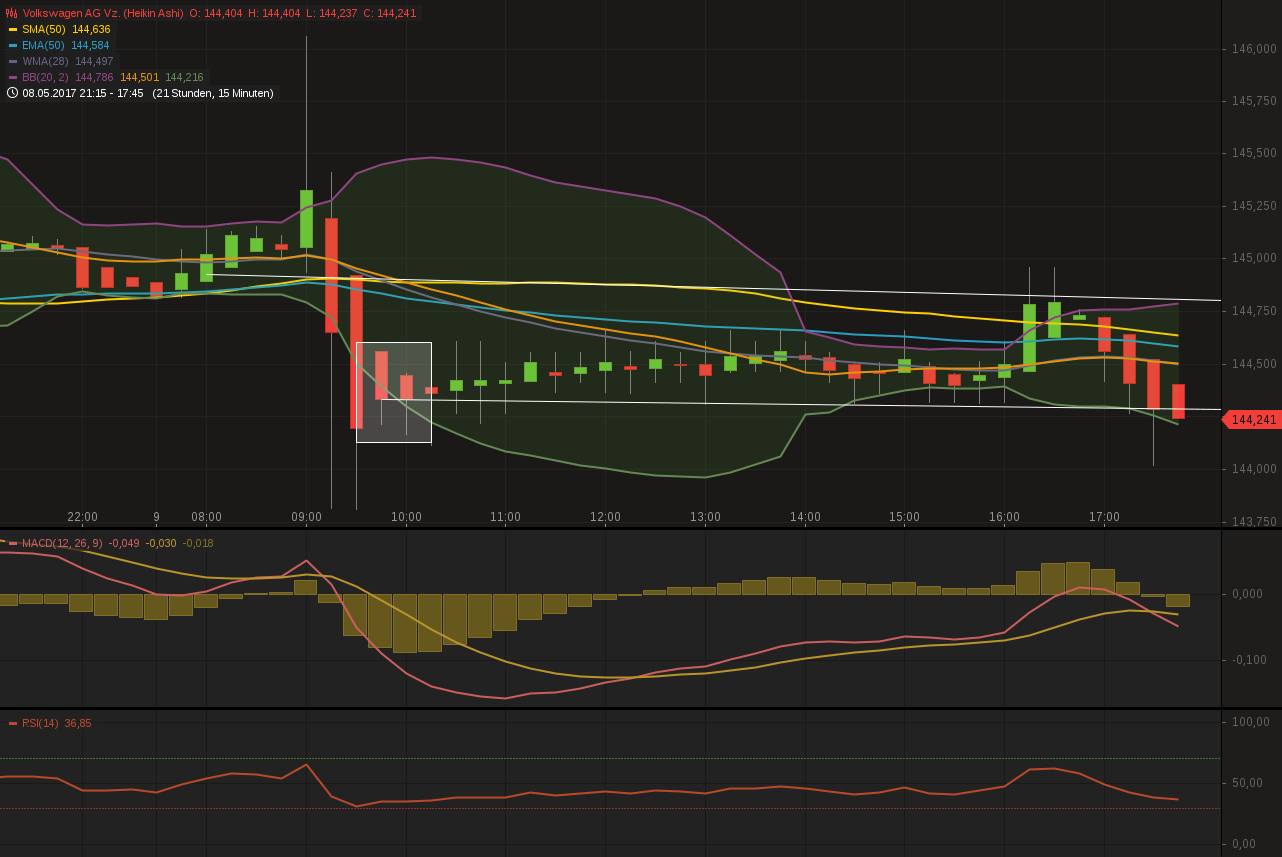Click the WMA value 144,497
This screenshot has height=857, width=1282.
(x=94, y=61)
